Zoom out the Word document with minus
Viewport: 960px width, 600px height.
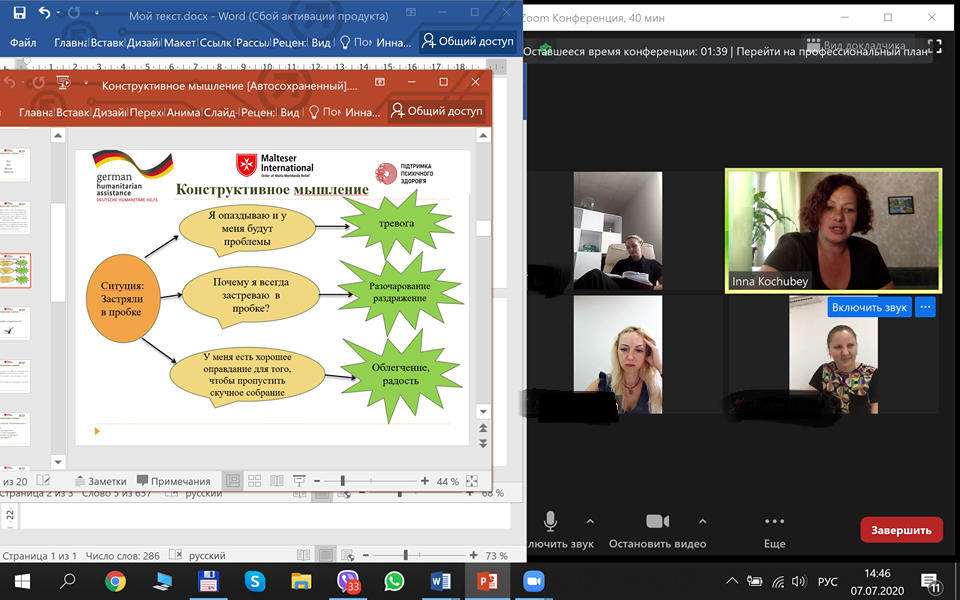pos(366,555)
